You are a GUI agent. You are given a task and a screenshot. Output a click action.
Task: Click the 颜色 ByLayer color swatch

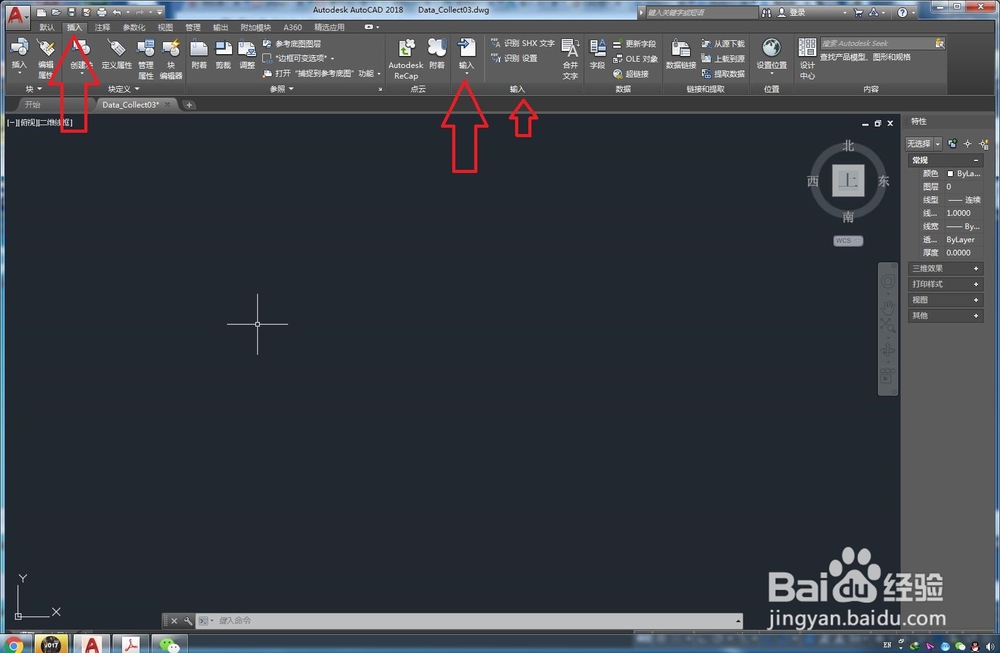click(x=950, y=173)
